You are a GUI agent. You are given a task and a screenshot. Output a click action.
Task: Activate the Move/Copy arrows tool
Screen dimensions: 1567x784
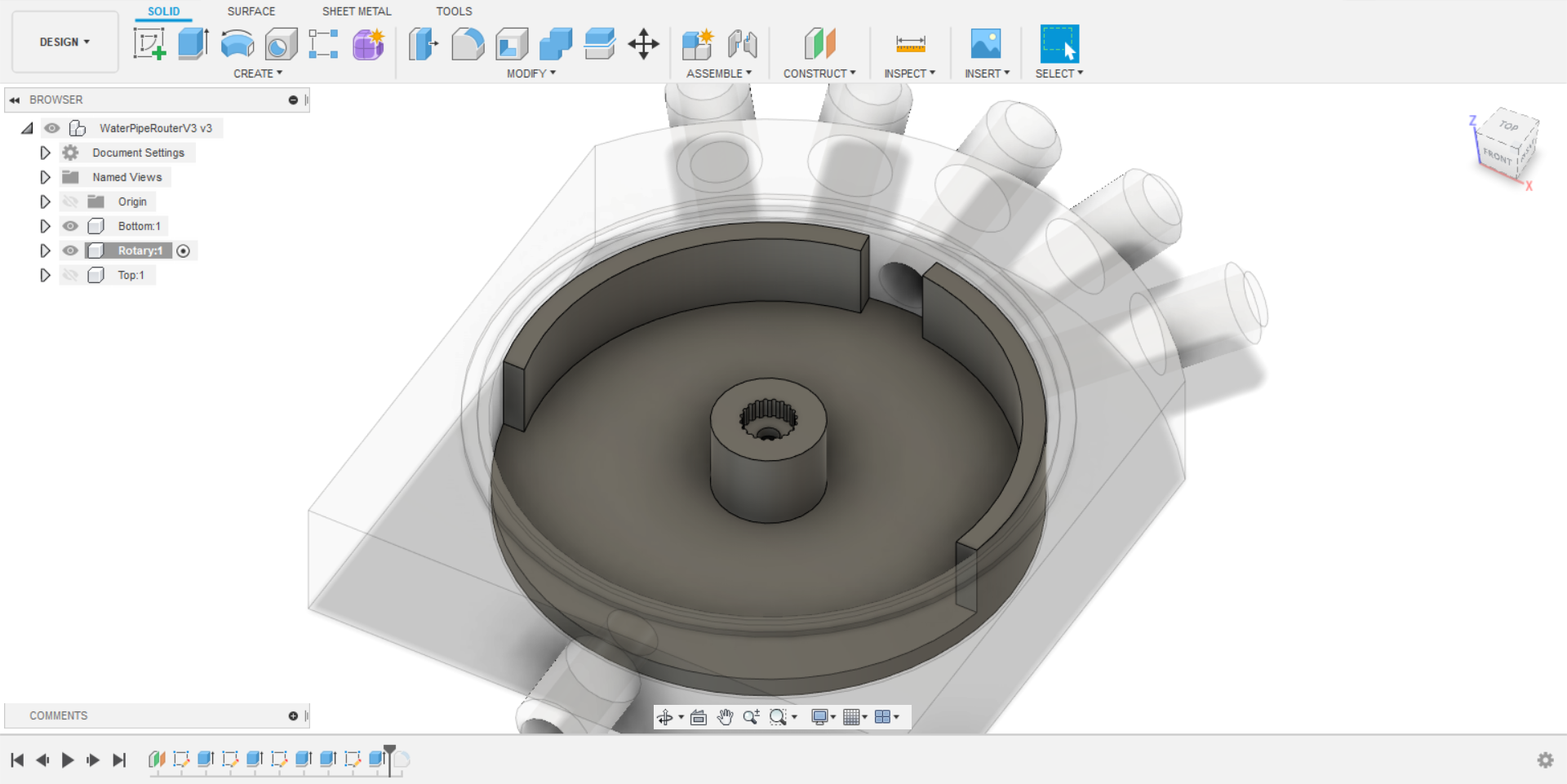(644, 44)
